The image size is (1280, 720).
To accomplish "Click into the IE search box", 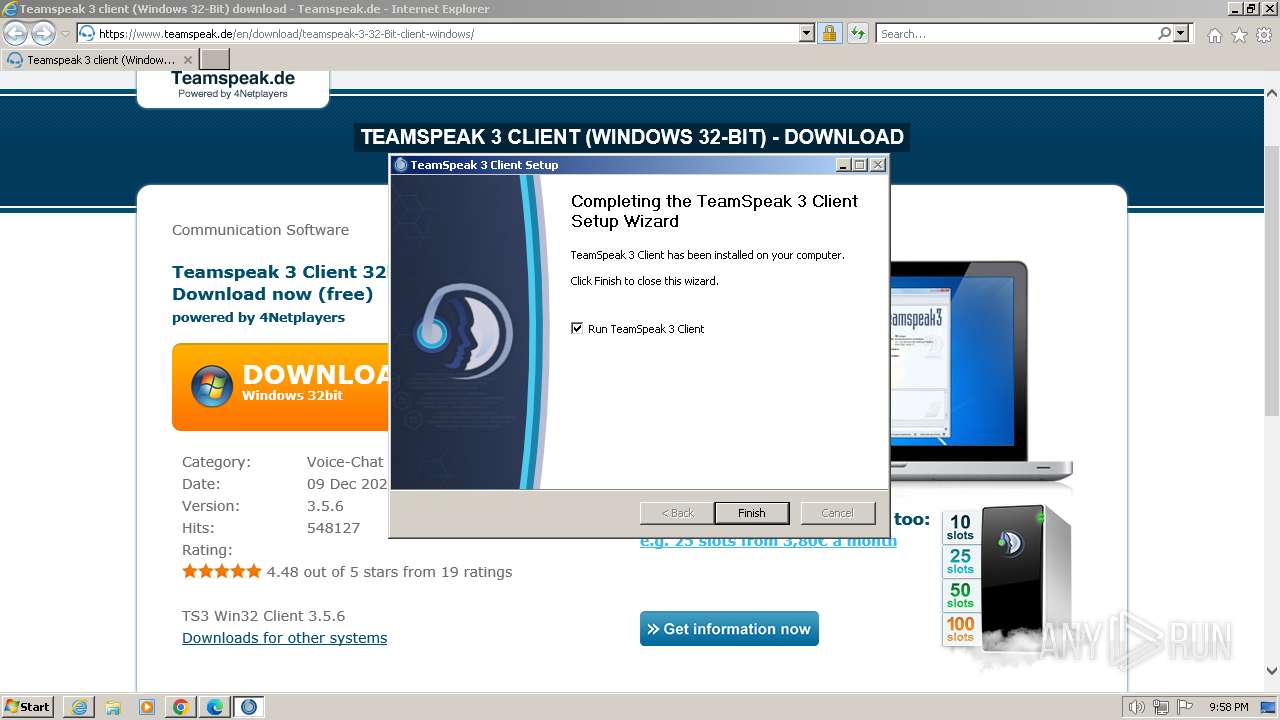I will [1016, 33].
